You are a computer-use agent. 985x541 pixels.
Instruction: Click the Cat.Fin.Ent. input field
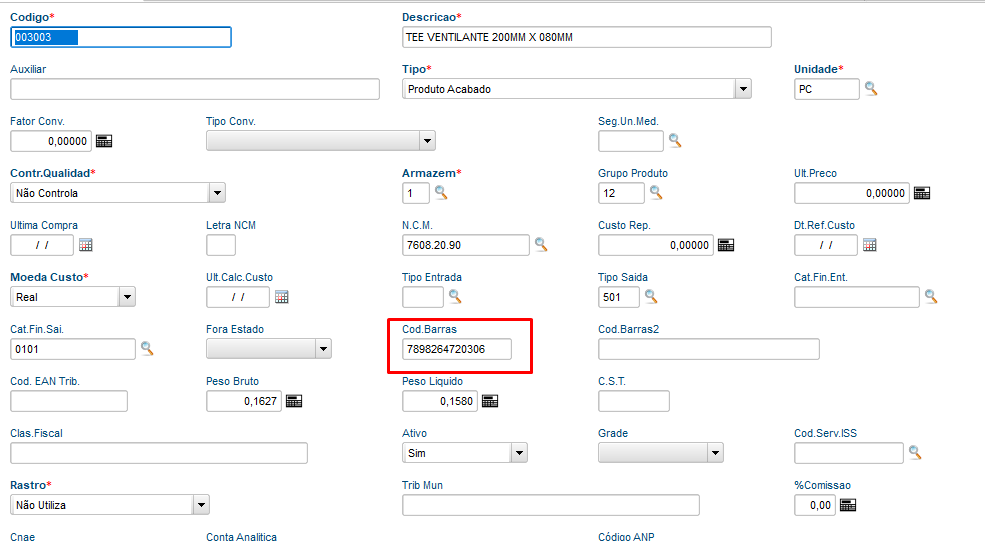click(857, 297)
